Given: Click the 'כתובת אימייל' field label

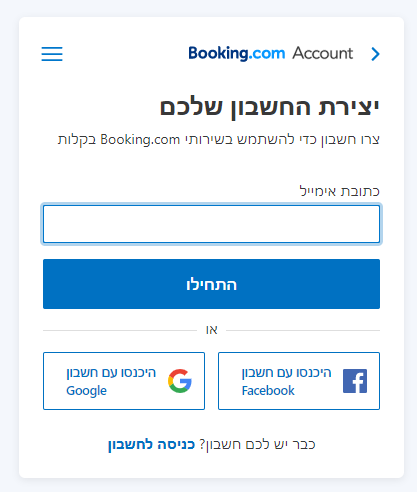Looking at the screenshot, I should click(x=340, y=191).
